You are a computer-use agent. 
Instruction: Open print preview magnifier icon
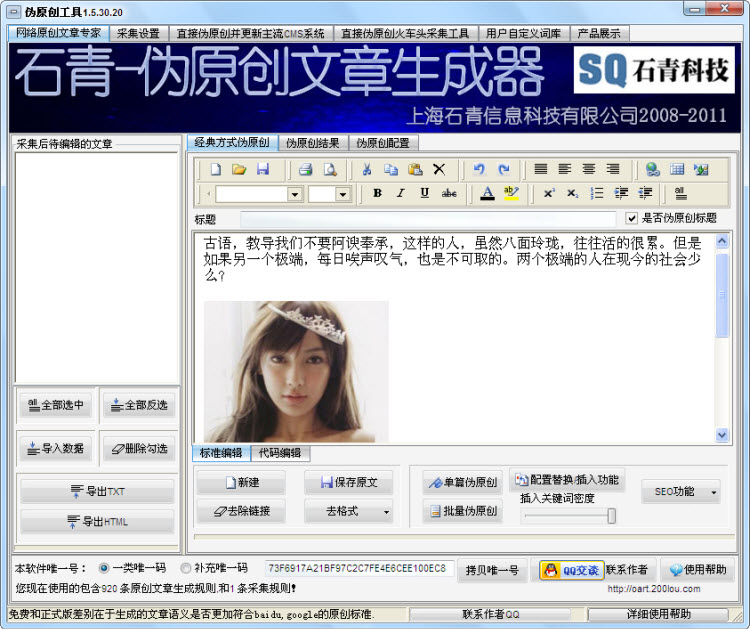coord(330,169)
